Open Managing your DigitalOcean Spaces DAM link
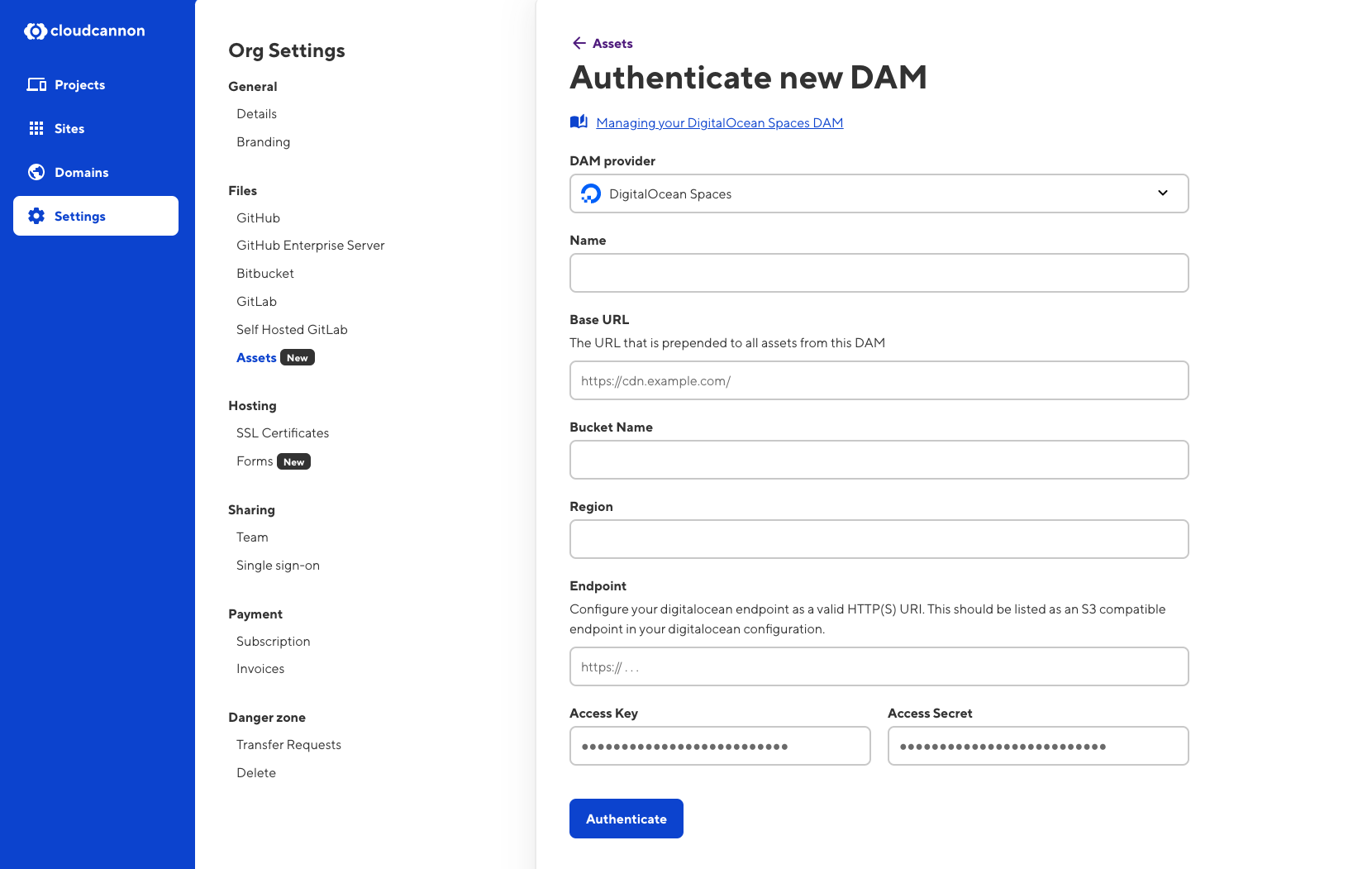This screenshot has height=869, width=1372. point(719,123)
